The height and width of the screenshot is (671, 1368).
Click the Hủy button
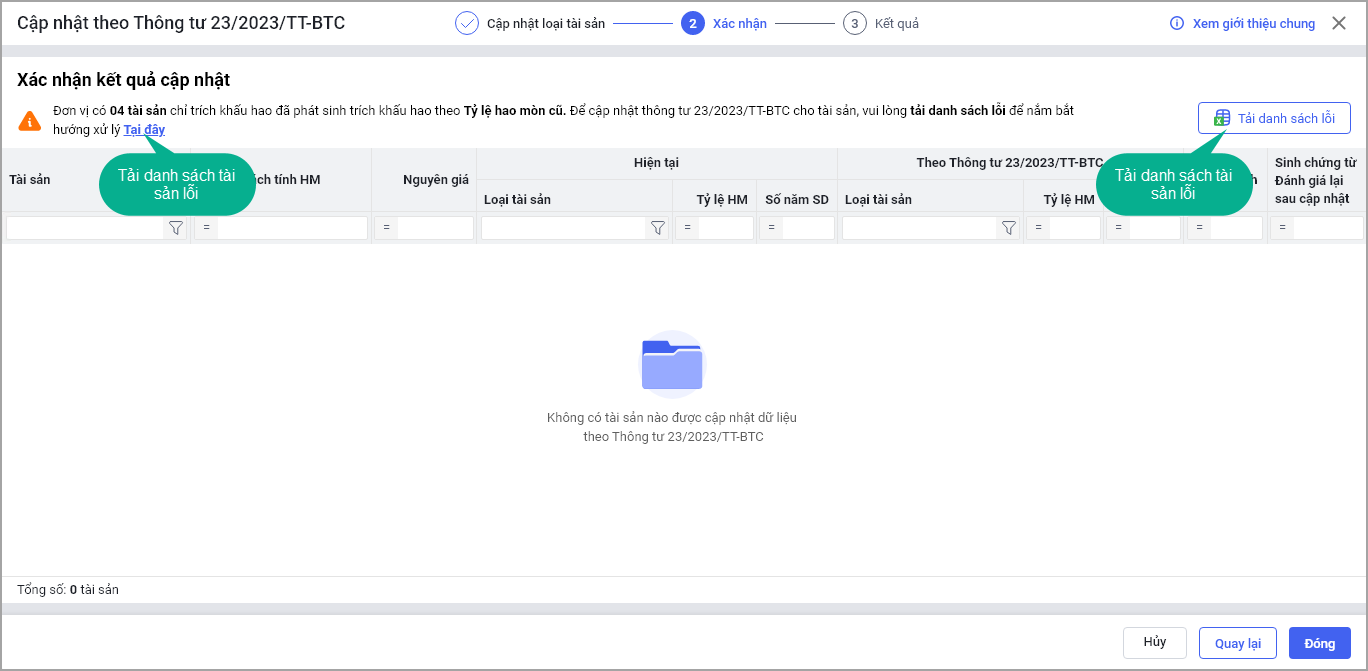(x=1154, y=642)
